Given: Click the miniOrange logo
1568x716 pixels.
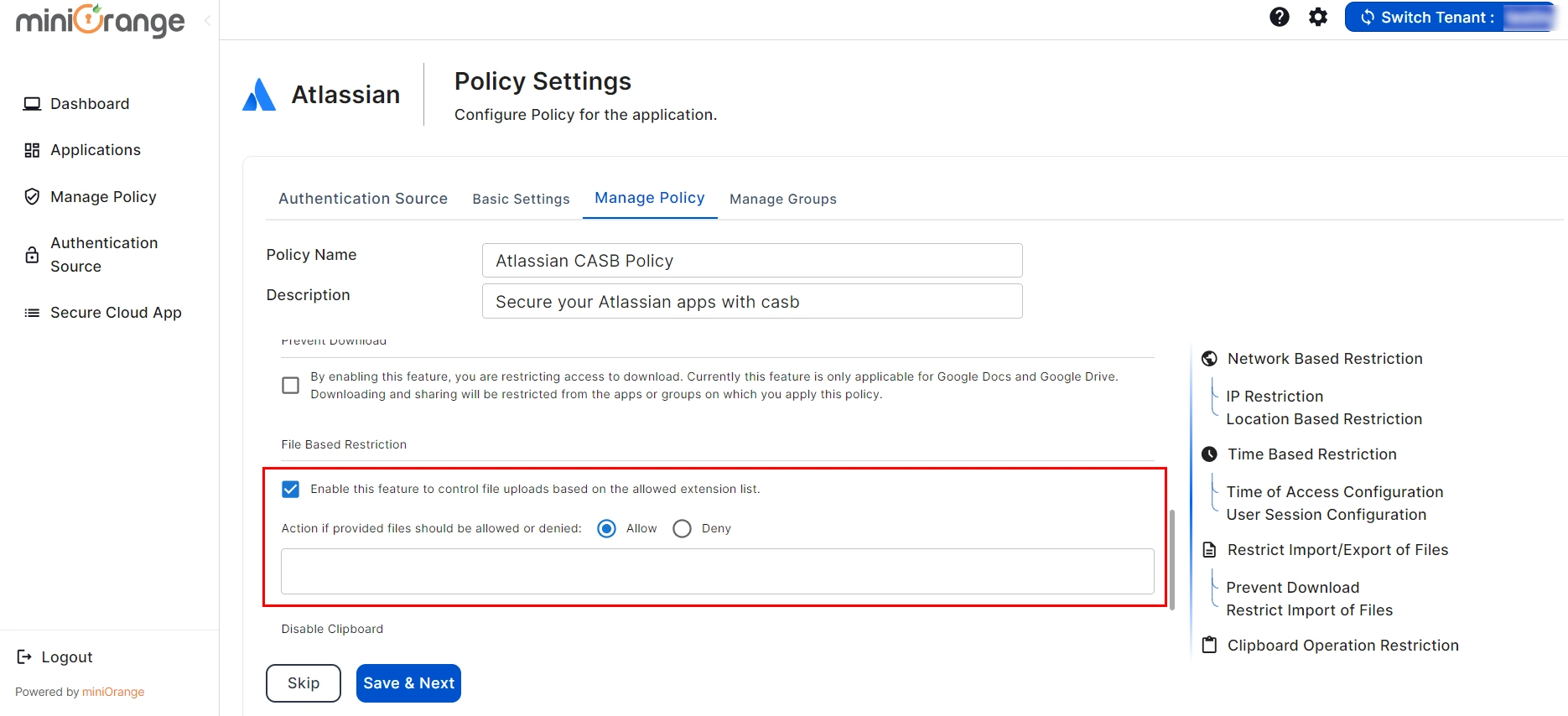Looking at the screenshot, I should [101, 20].
